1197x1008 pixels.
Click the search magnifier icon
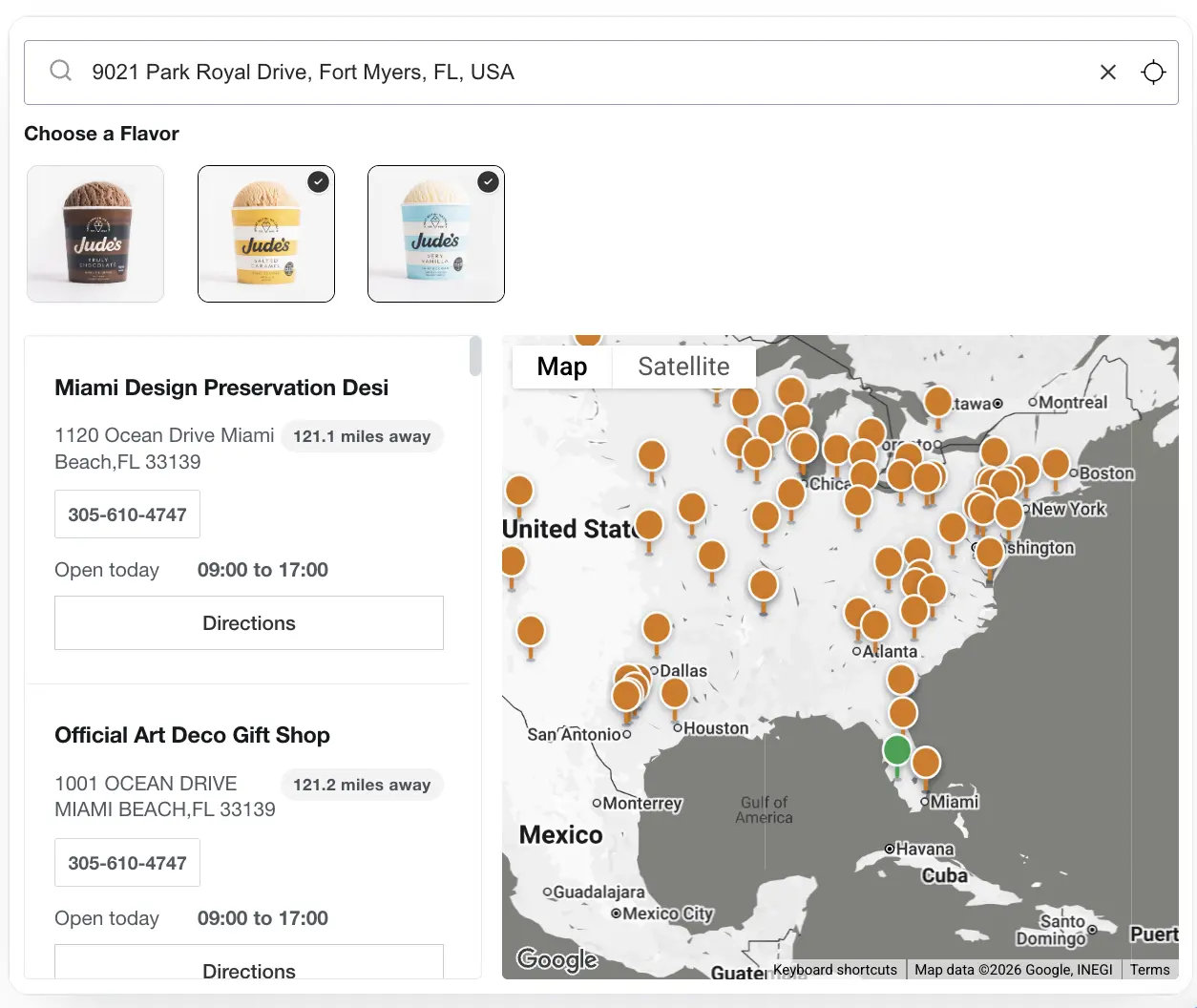pyautogui.click(x=60, y=71)
